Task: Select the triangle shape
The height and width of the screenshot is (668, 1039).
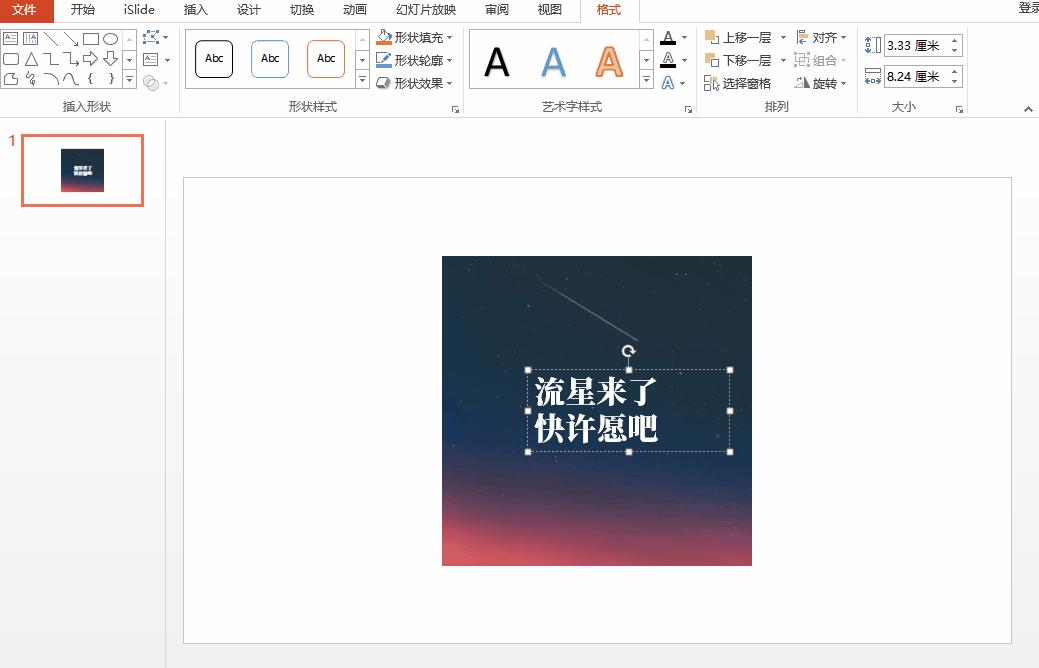Action: click(30, 59)
